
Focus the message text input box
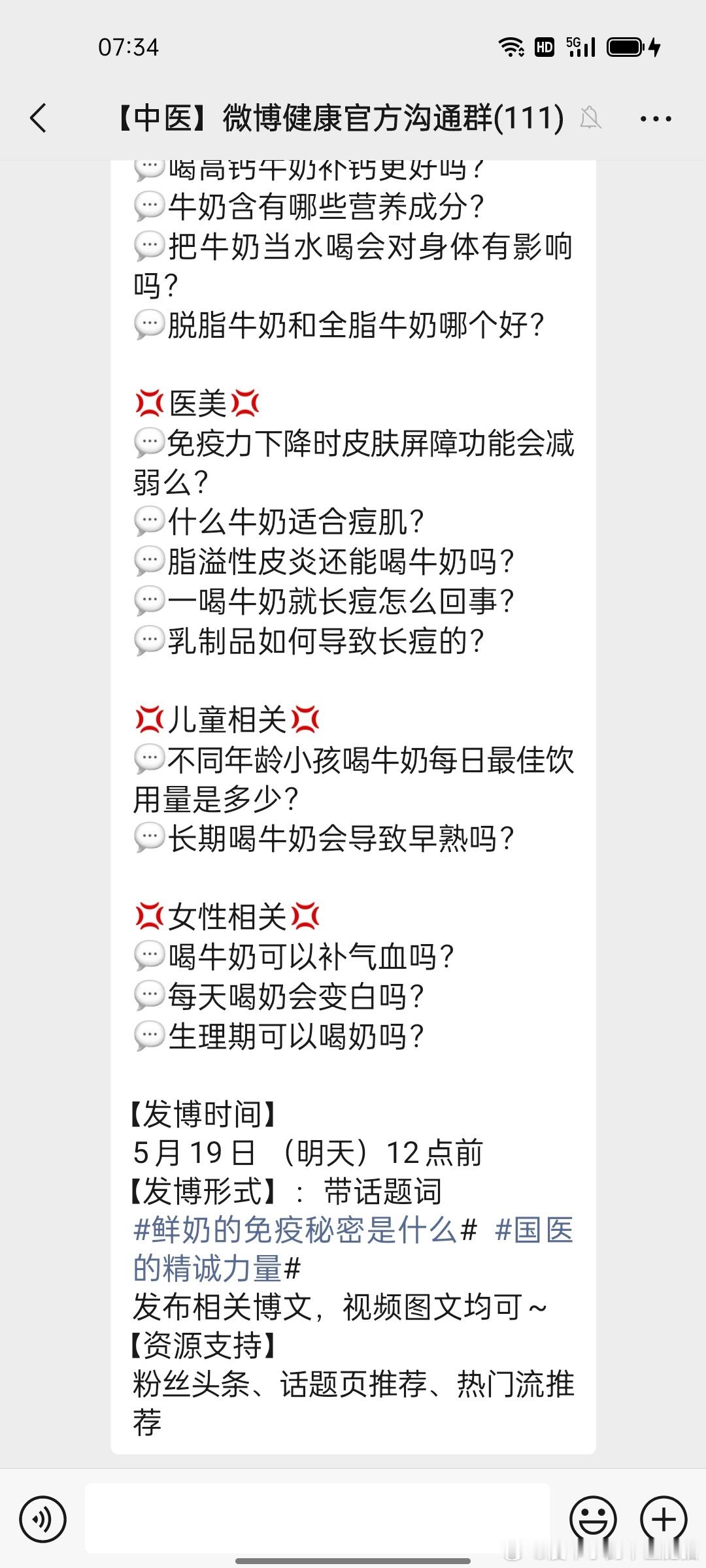click(317, 1518)
